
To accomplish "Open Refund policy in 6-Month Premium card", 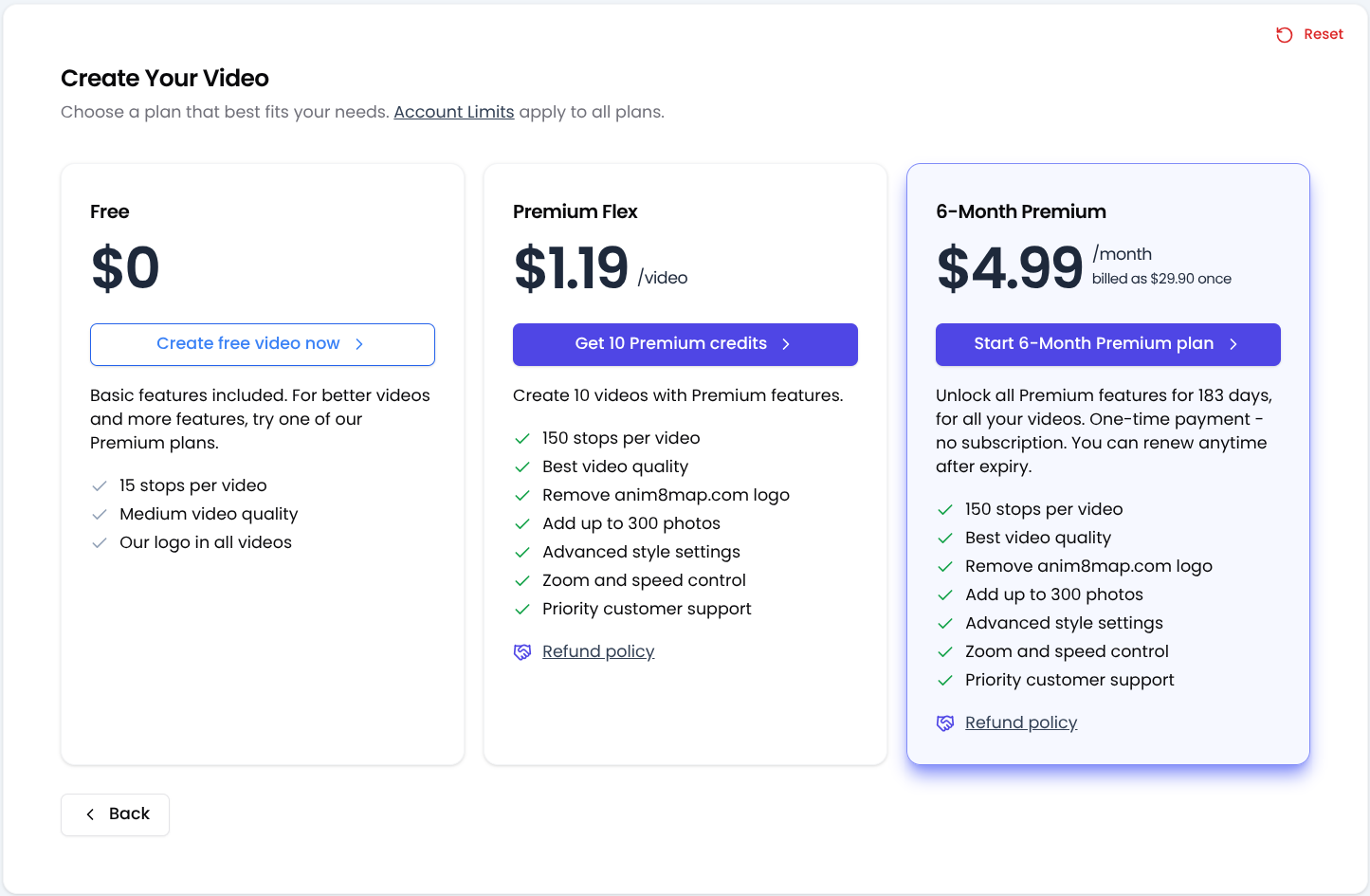I will [x=1021, y=722].
